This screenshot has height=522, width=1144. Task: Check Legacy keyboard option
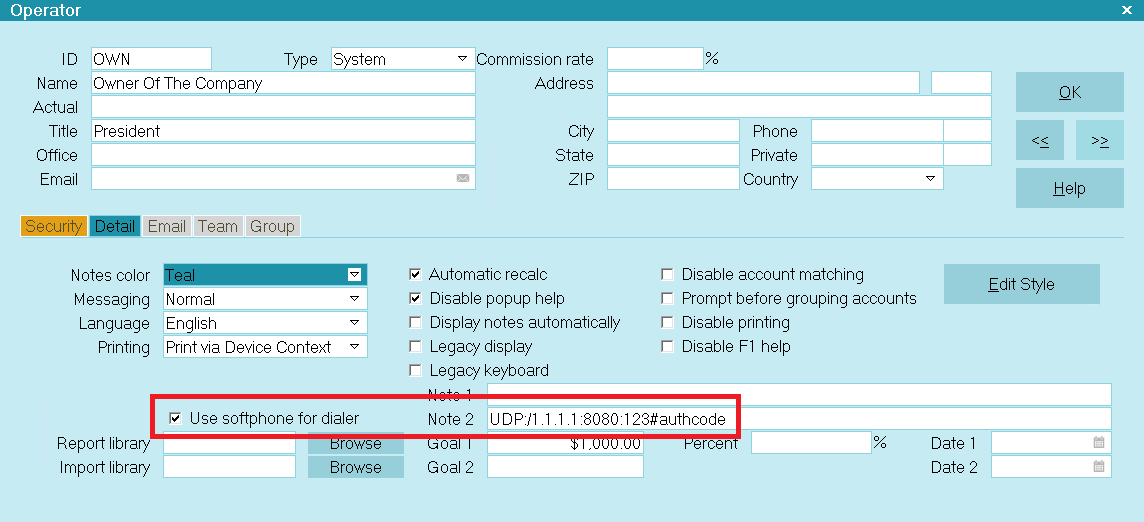click(x=415, y=370)
